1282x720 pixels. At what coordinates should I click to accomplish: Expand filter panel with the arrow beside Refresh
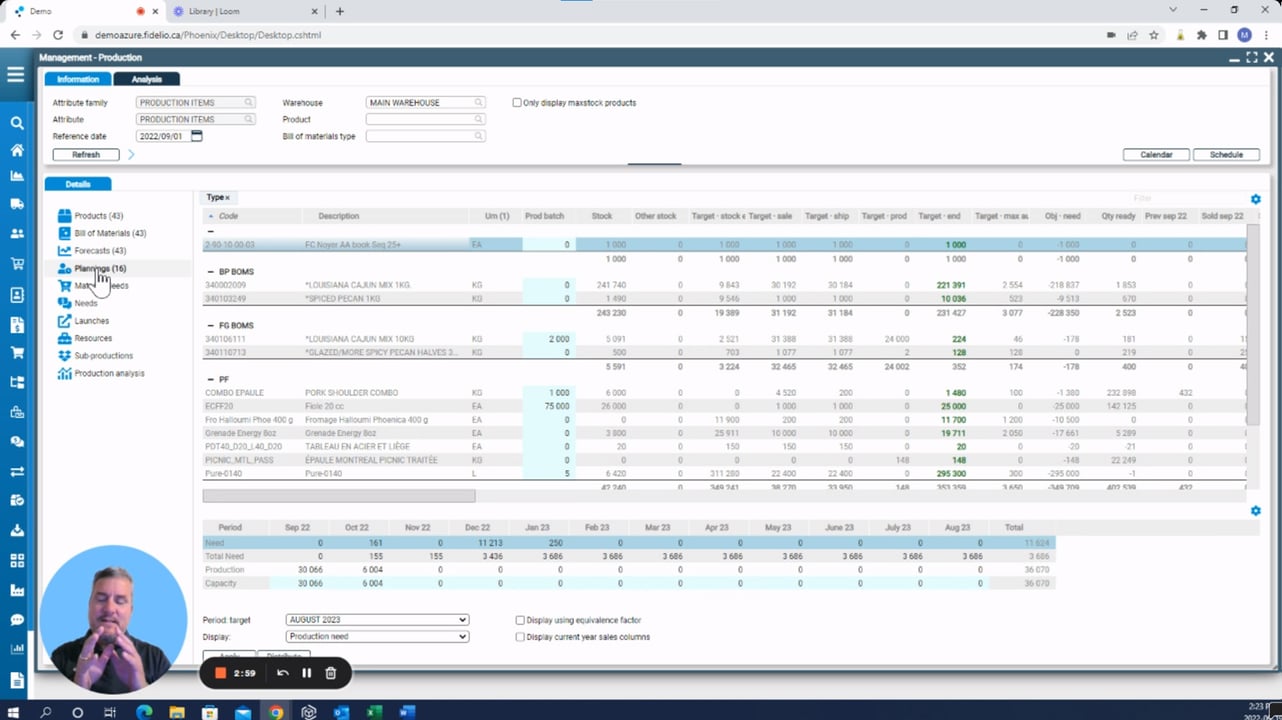(131, 154)
